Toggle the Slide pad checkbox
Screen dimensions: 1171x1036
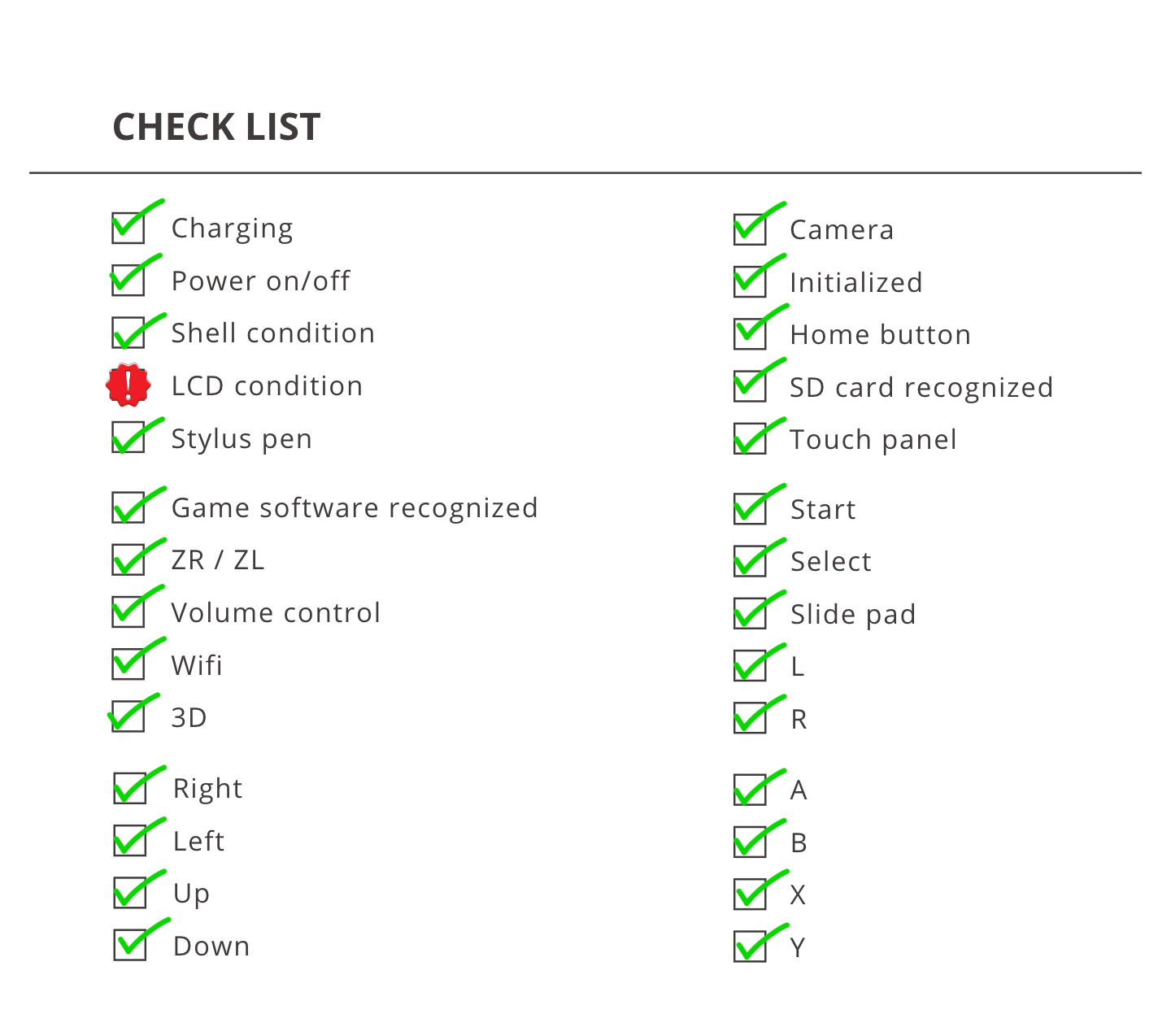[750, 614]
